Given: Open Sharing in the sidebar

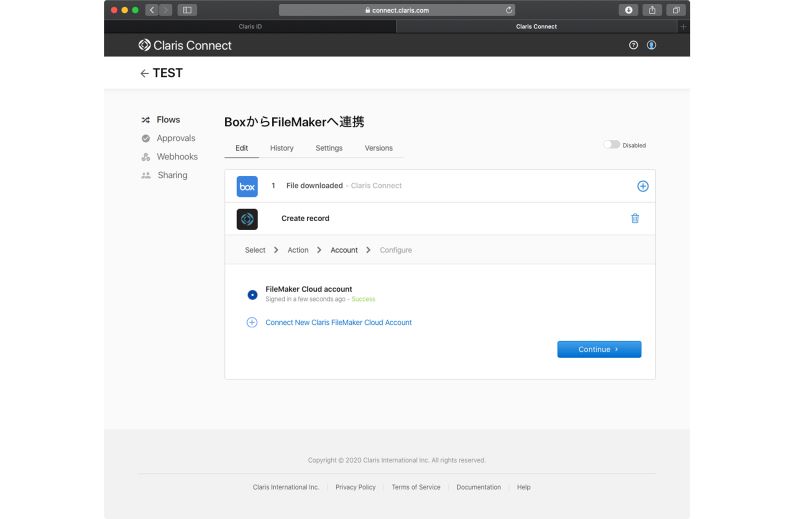Looking at the screenshot, I should pyautogui.click(x=172, y=175).
